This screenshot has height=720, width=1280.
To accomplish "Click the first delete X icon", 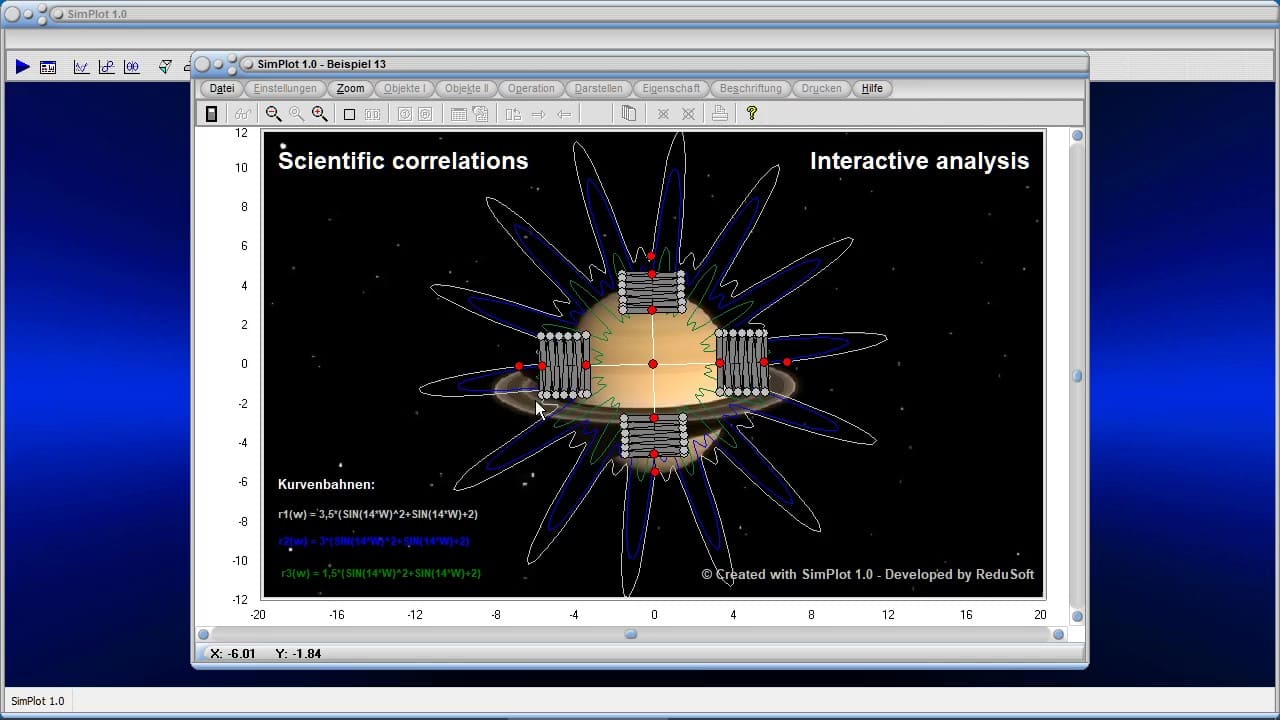I will [662, 114].
